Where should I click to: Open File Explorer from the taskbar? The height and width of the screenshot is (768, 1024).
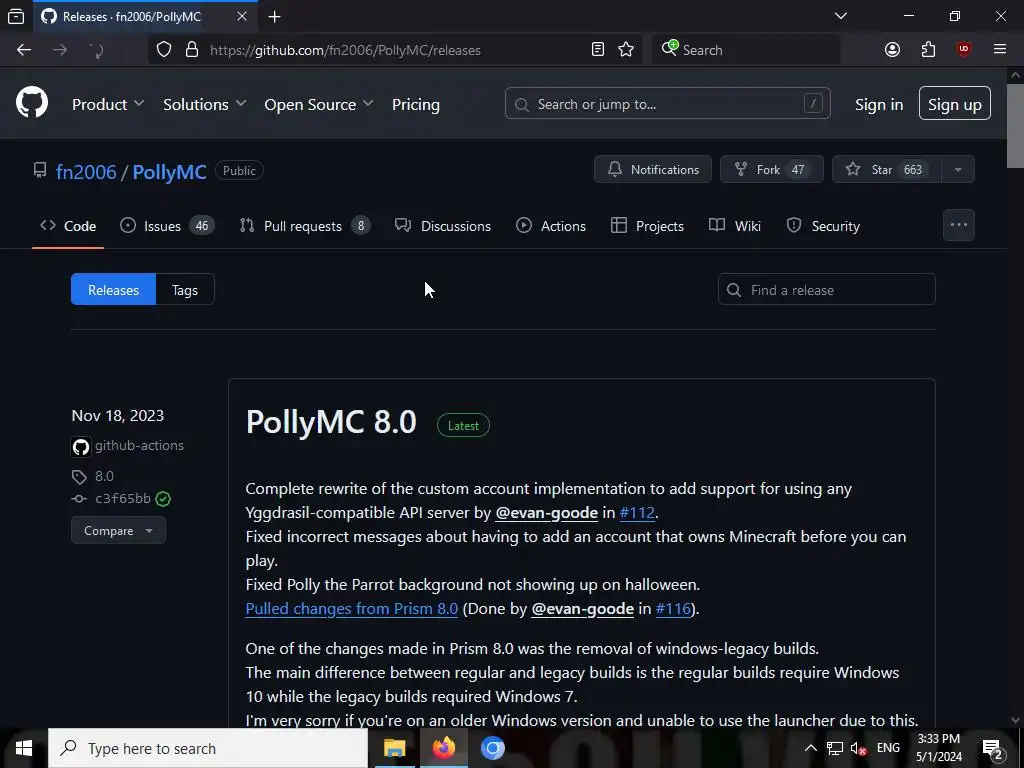pyautogui.click(x=394, y=748)
